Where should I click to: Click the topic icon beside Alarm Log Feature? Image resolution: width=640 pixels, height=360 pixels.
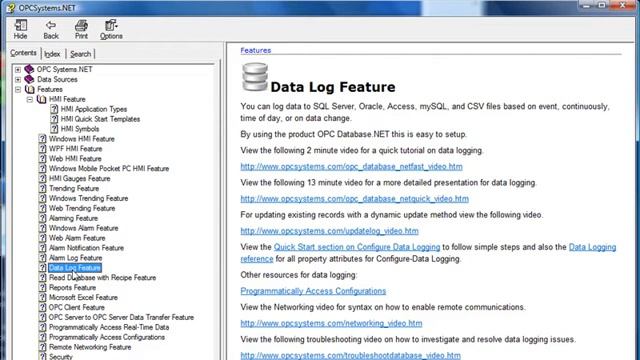pos(42,258)
